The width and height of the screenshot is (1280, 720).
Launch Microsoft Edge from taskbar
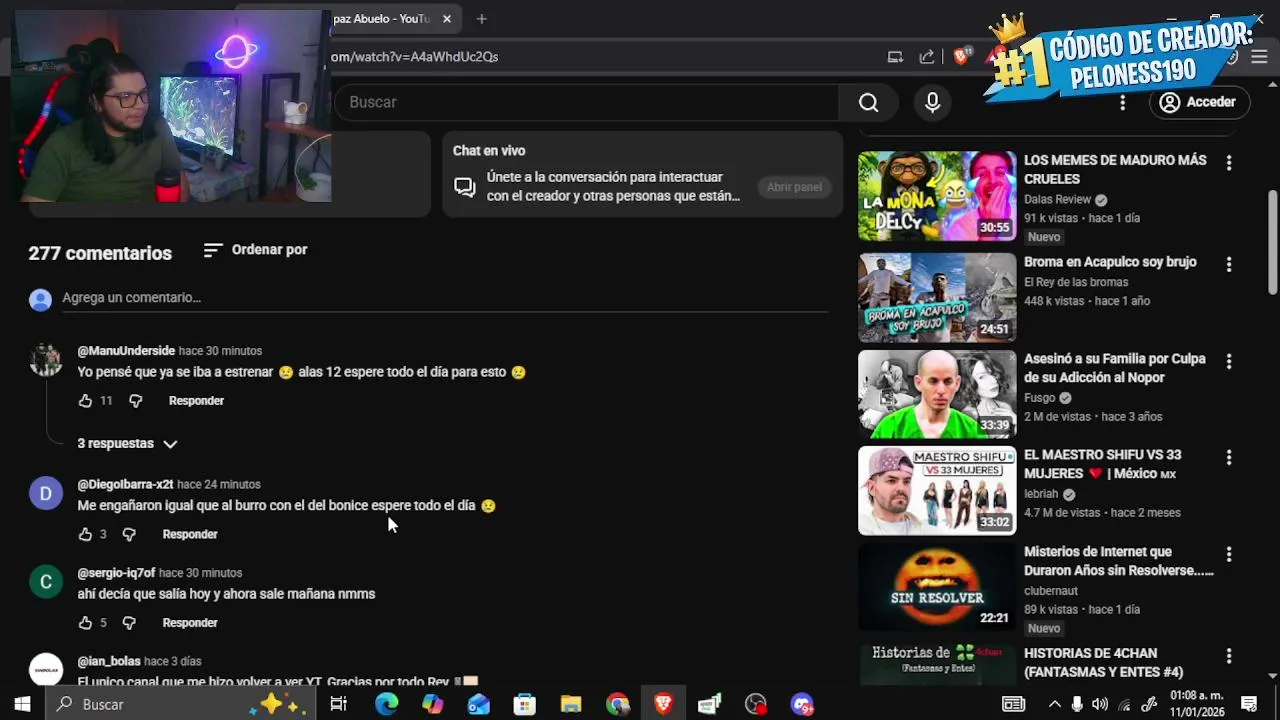point(386,704)
